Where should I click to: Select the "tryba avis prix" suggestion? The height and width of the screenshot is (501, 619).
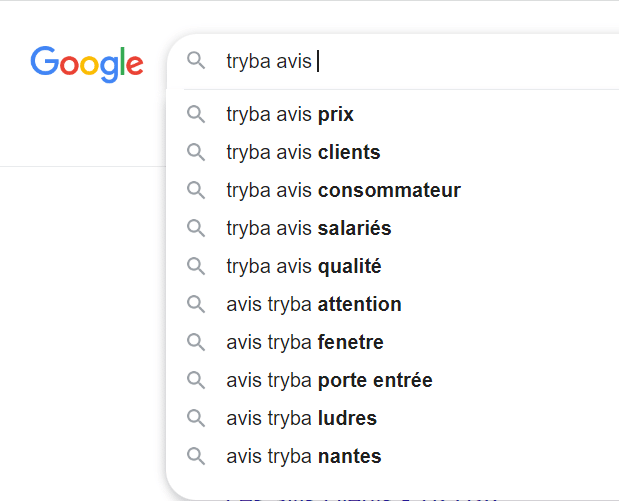tap(290, 114)
